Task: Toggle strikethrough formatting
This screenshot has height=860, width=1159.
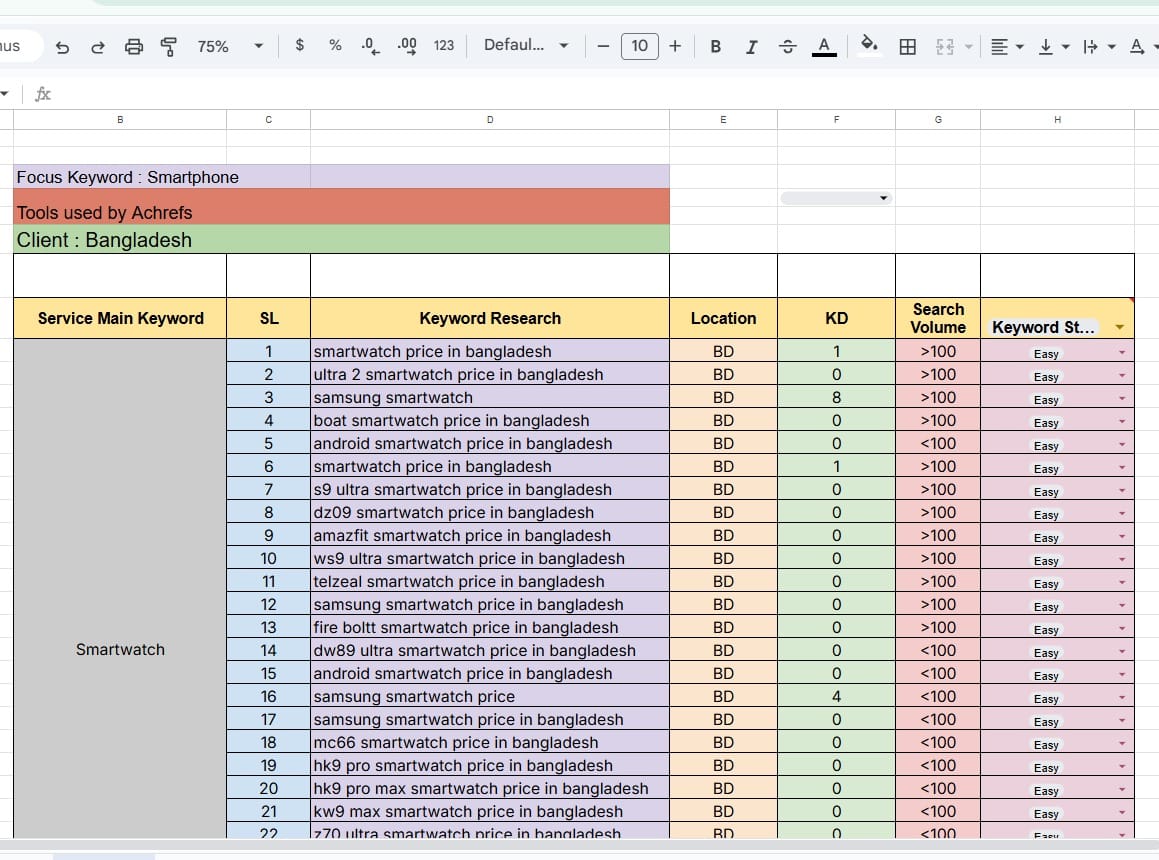Action: [x=788, y=46]
